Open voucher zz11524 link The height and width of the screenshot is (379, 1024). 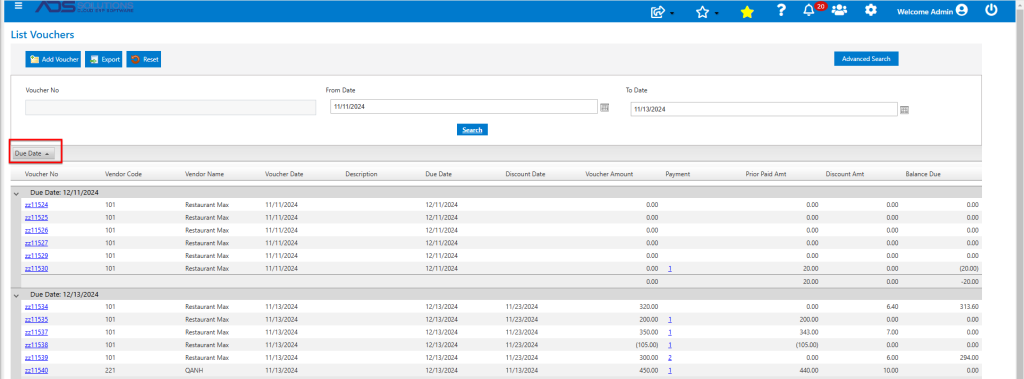37,205
